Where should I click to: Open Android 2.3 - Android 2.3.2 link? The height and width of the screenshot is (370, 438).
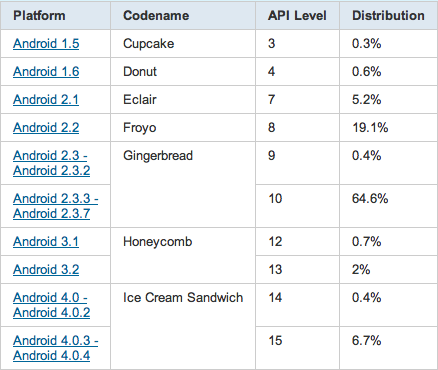click(x=52, y=163)
